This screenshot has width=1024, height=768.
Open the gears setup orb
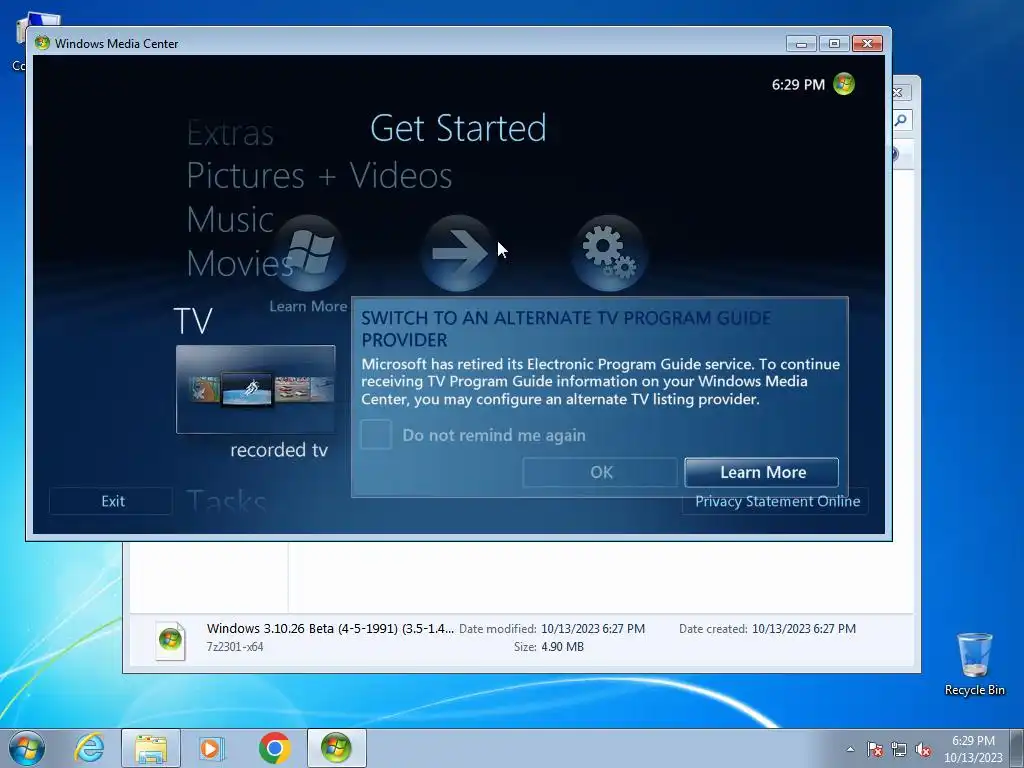[x=609, y=253]
